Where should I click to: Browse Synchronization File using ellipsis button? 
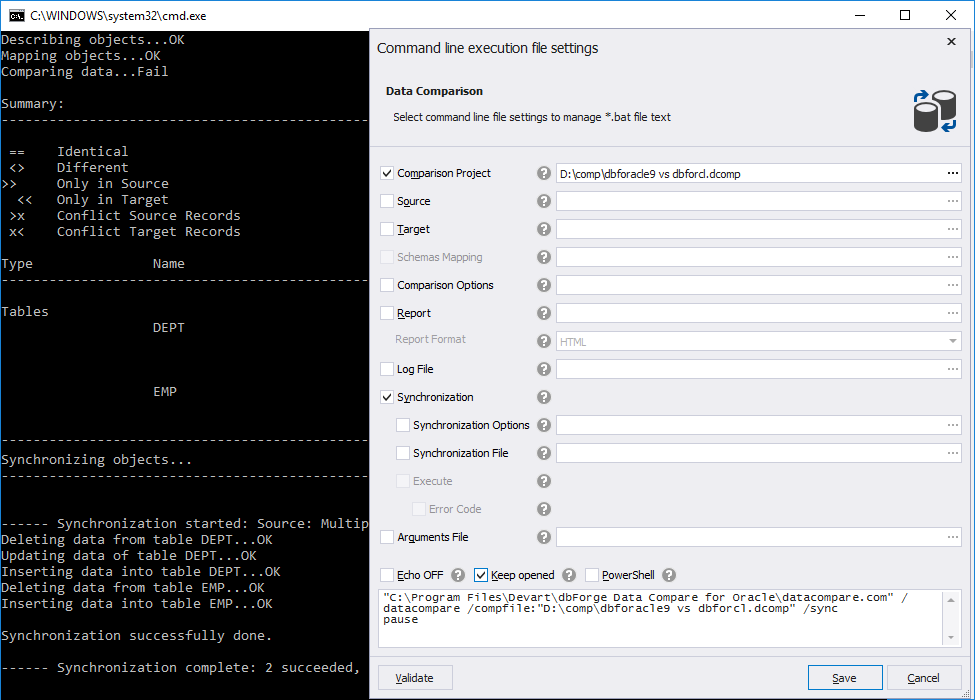point(953,453)
